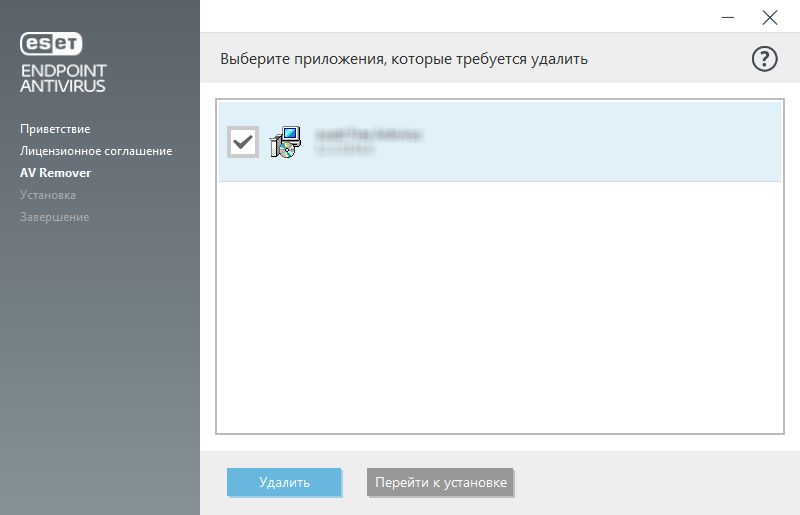
Task: Click the greyed-out Установка step
Action: click(x=47, y=195)
